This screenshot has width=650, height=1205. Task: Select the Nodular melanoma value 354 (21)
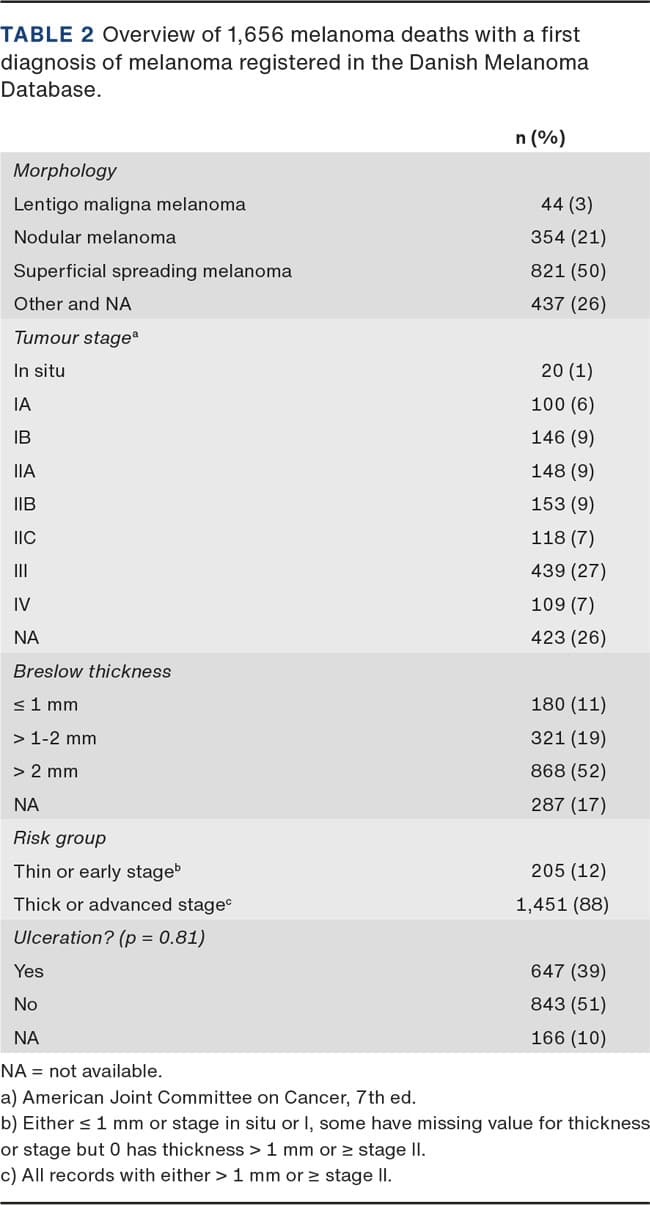coord(568,237)
